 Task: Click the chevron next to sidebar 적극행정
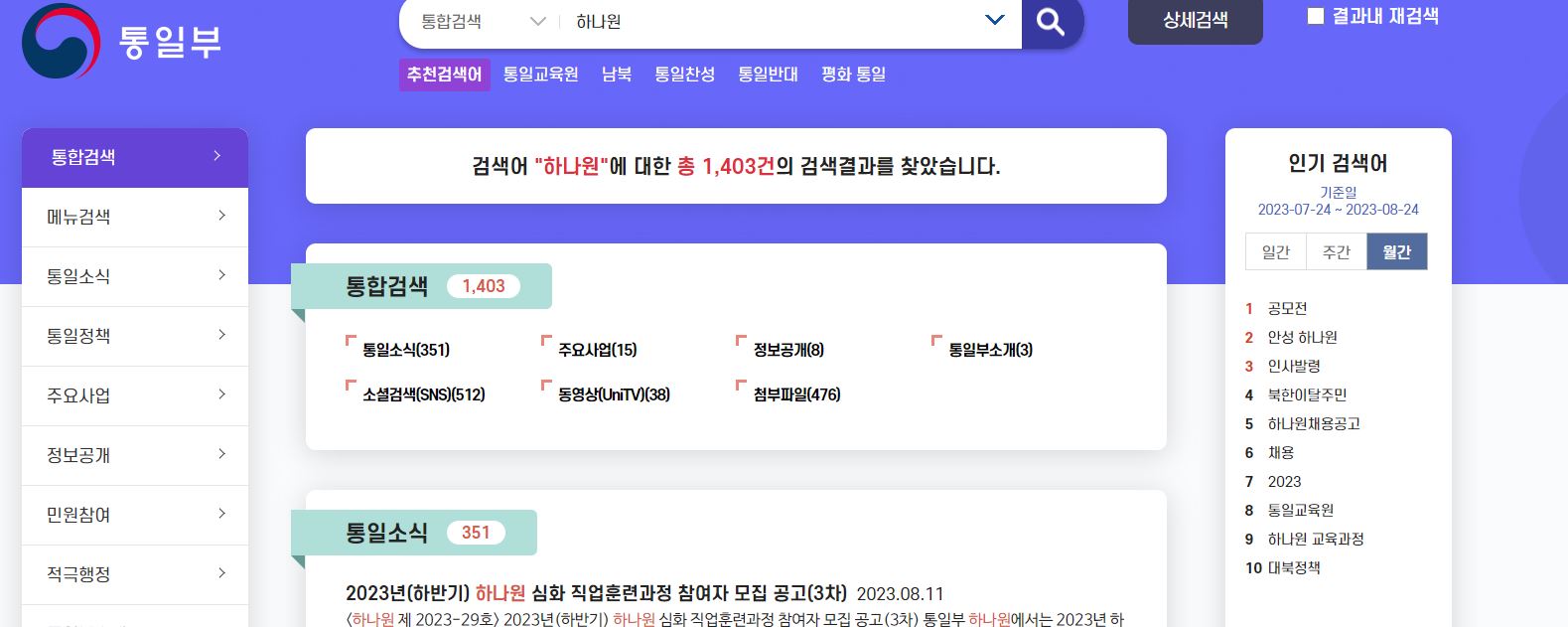point(221,573)
